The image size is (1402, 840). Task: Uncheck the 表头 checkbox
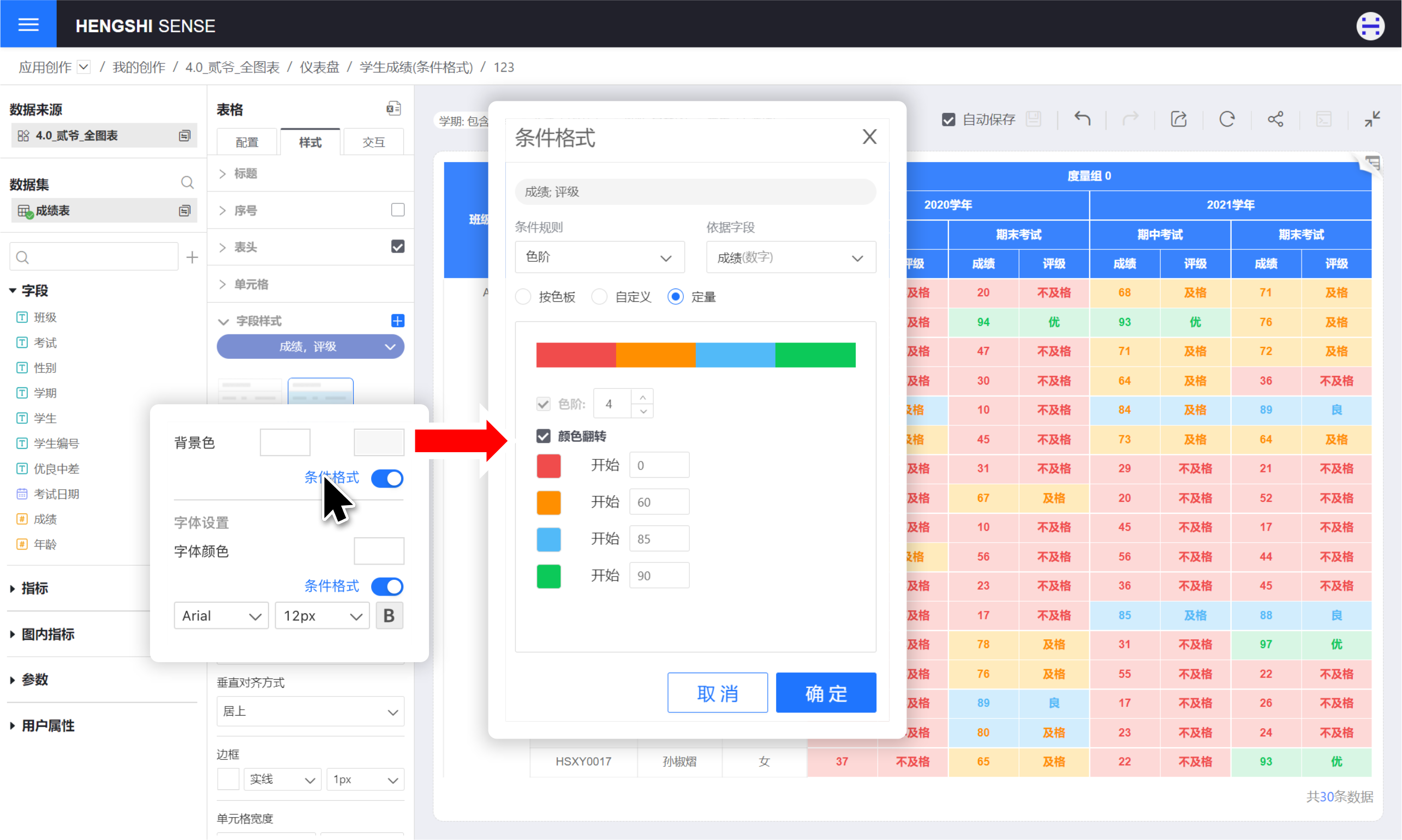[x=398, y=247]
